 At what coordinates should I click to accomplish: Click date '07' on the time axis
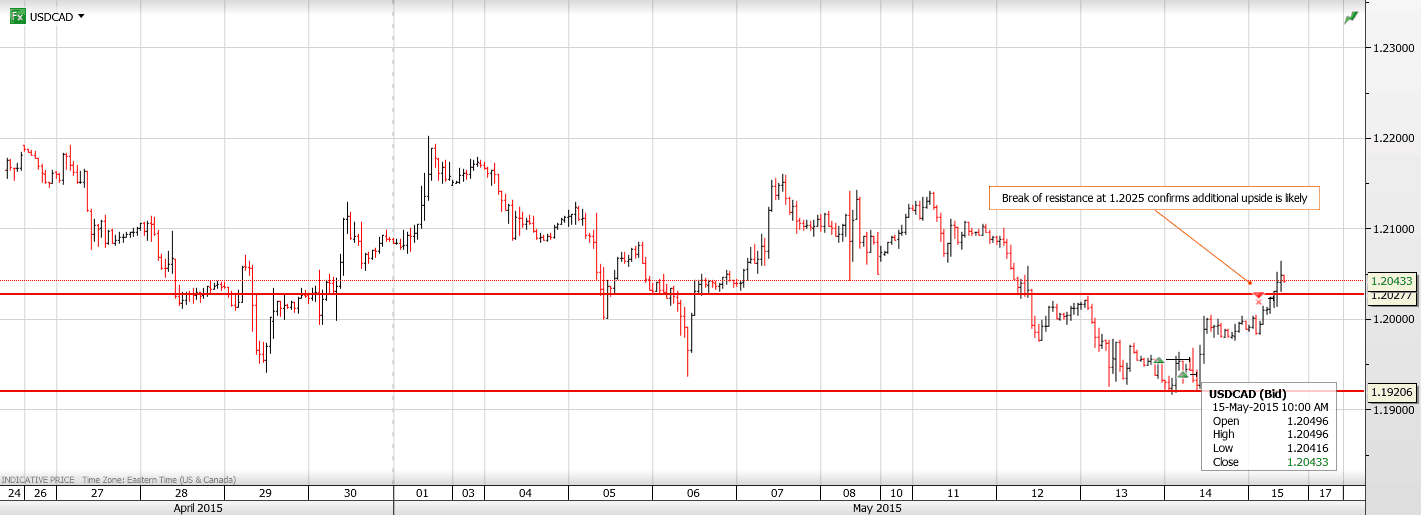point(778,494)
